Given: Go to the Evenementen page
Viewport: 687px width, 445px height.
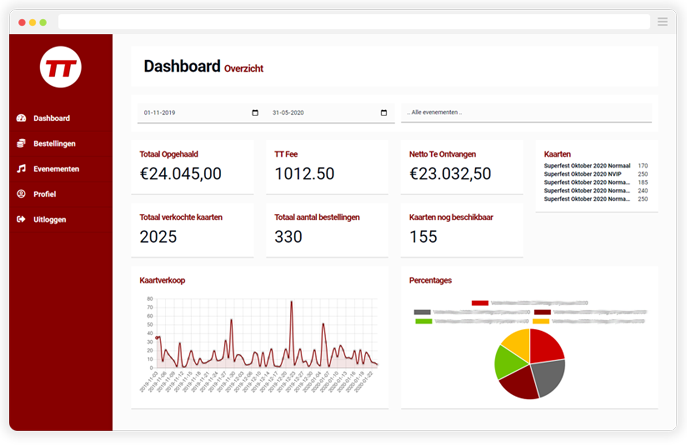Looking at the screenshot, I should click(56, 169).
